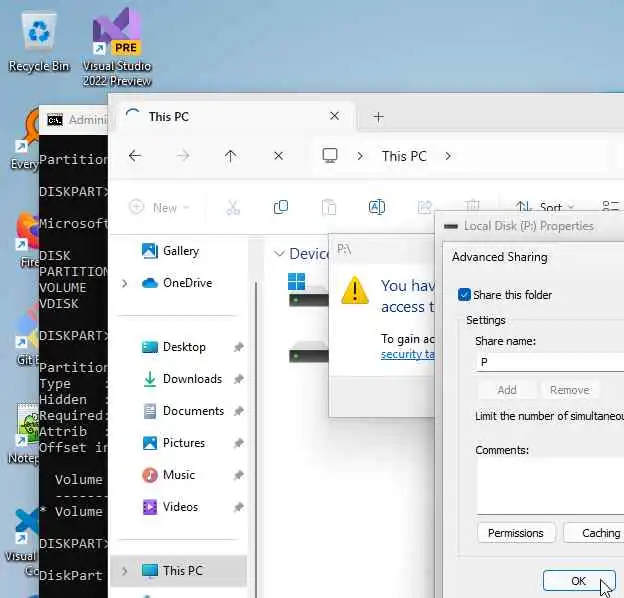This screenshot has height=598, width=624.
Task: Click the Share name field containing P
Action: 550,362
